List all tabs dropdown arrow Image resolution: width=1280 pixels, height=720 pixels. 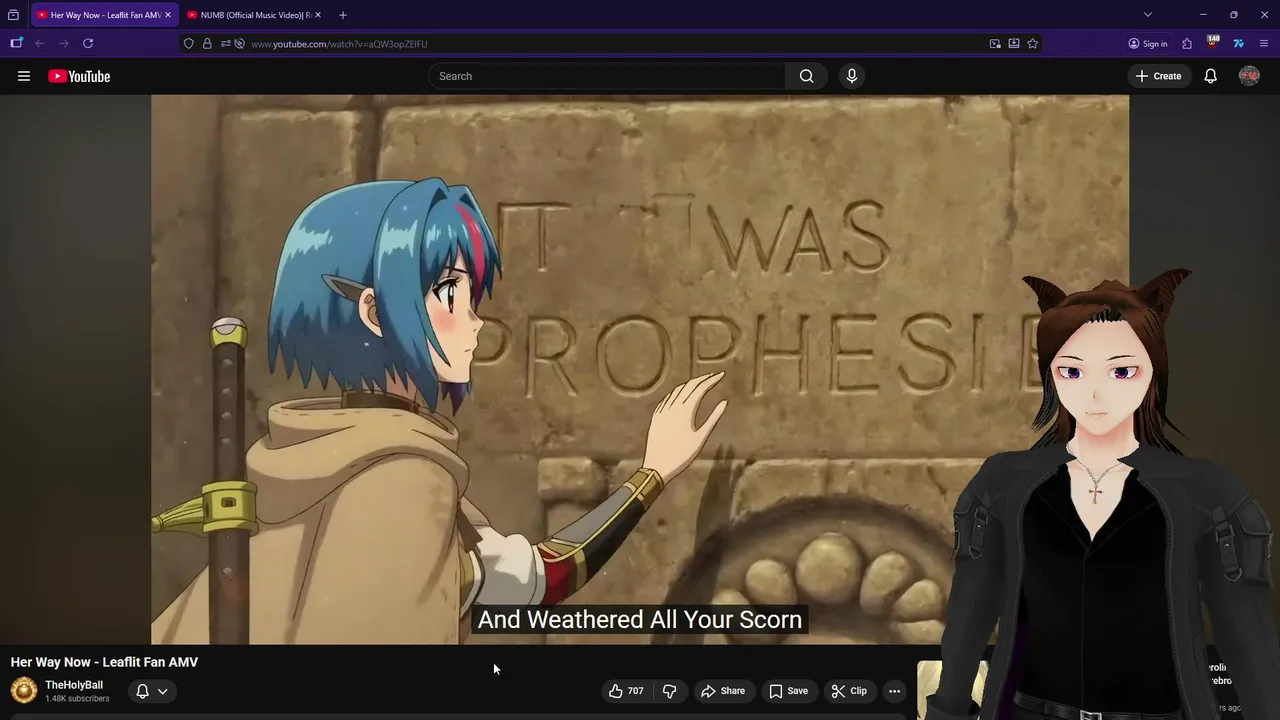(x=1148, y=15)
